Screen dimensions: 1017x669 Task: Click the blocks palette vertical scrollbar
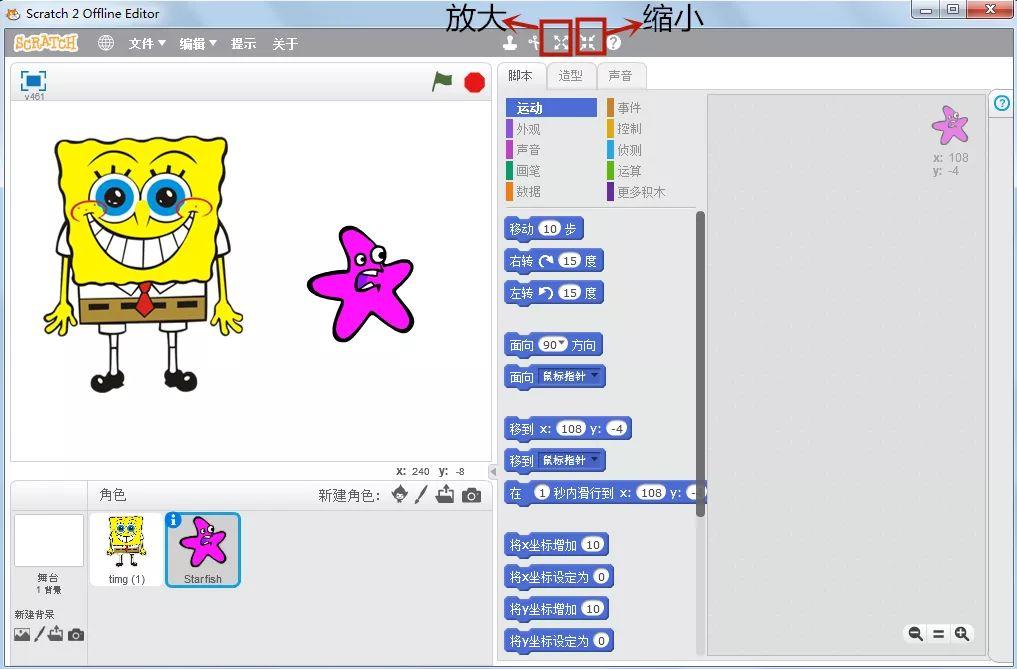click(x=700, y=363)
